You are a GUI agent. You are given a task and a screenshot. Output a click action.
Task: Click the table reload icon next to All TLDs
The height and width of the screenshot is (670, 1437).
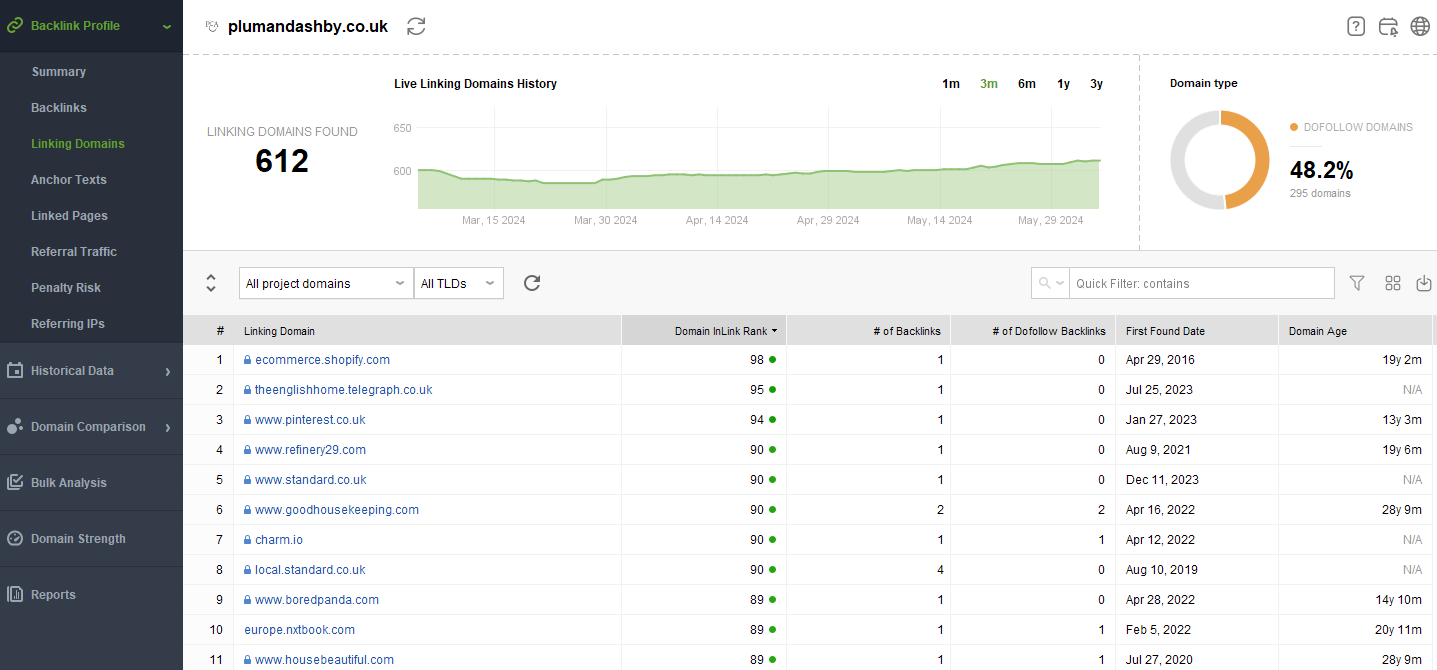[532, 283]
